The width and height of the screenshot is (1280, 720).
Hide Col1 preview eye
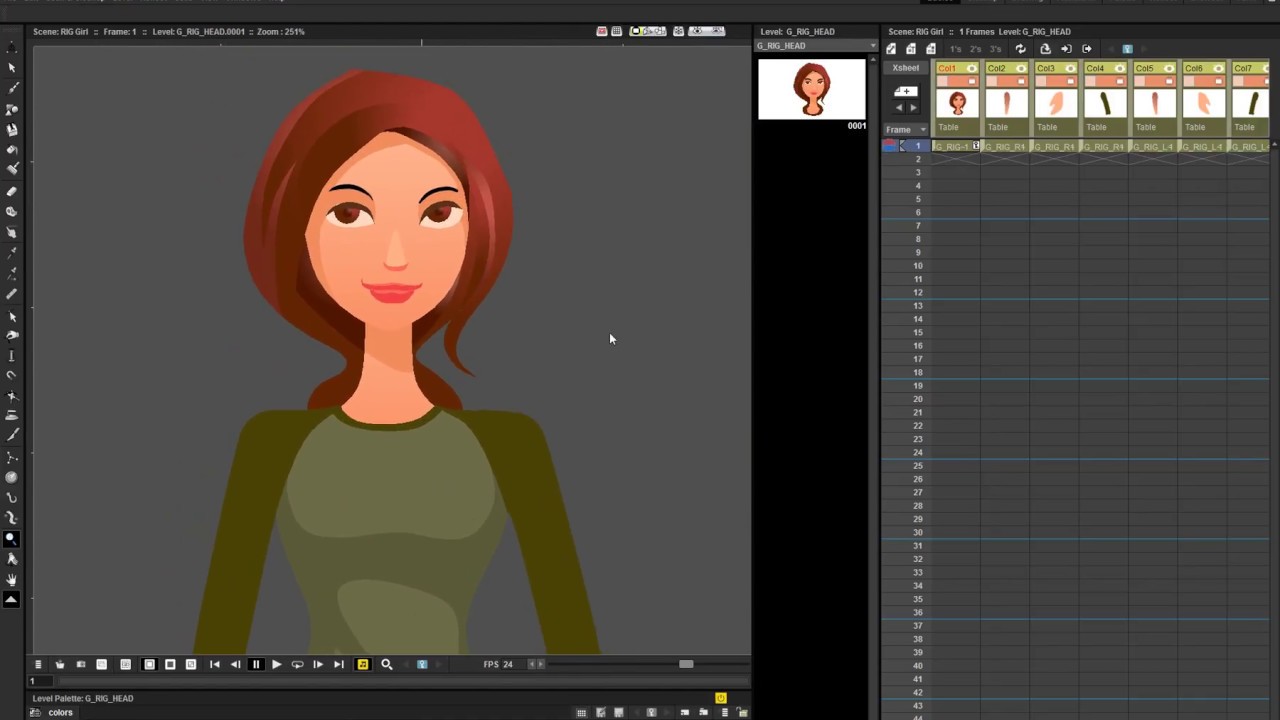(972, 68)
